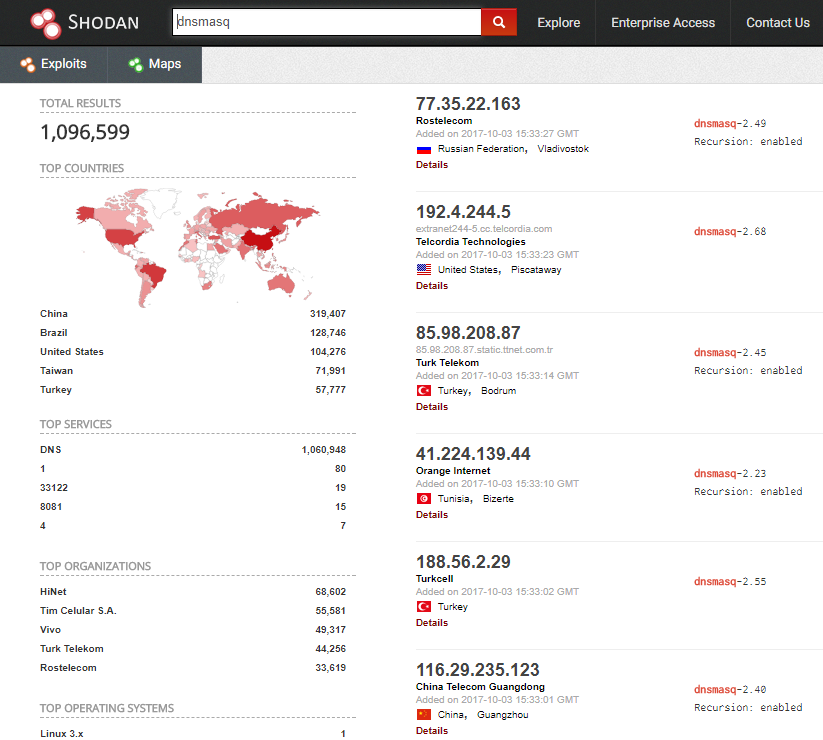
Task: Click Guangzhou city link
Action: pyautogui.click(x=503, y=715)
